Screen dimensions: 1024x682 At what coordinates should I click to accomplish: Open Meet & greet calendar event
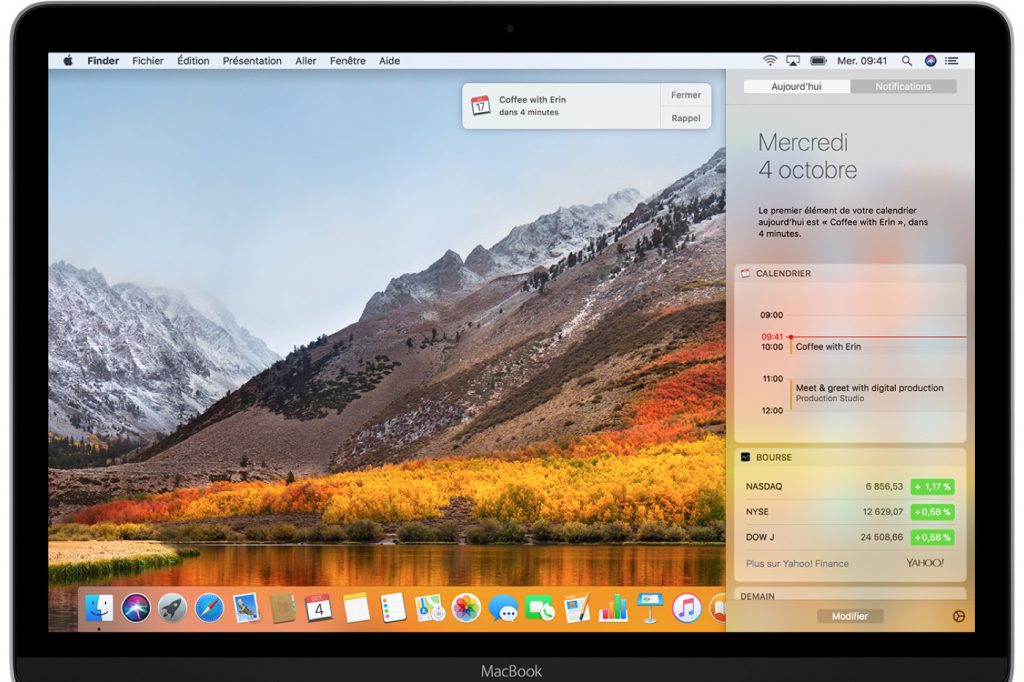pyautogui.click(x=877, y=394)
